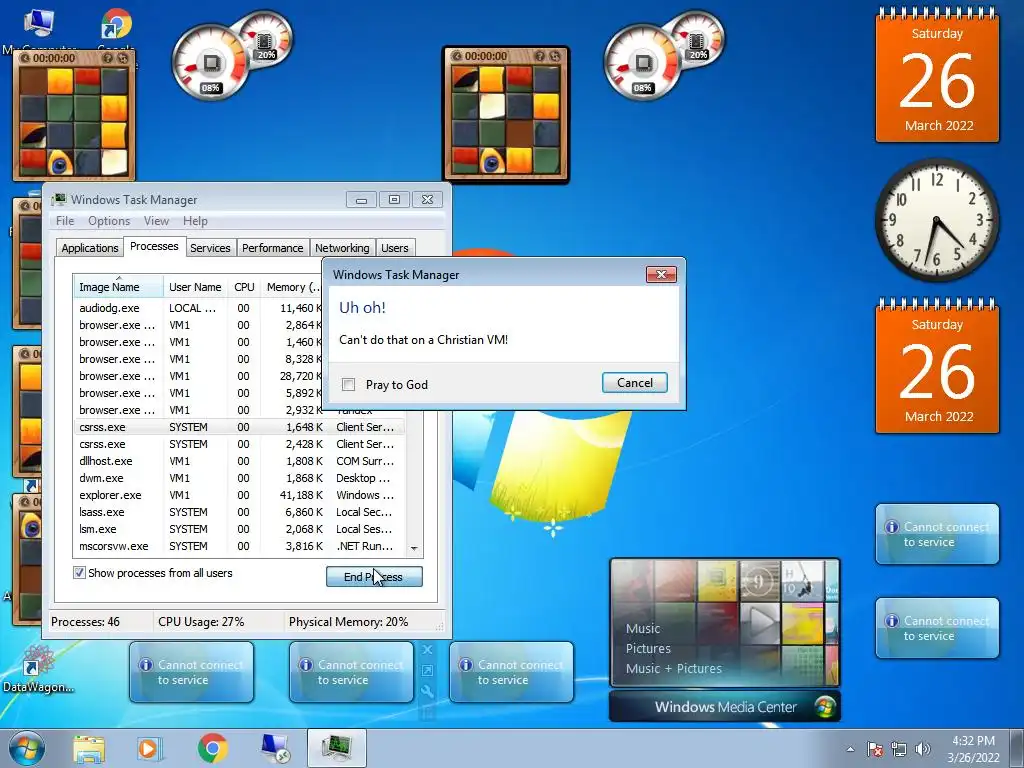Pause the timer on the center puzzle gadget
The image size is (1024, 768).
456,57
